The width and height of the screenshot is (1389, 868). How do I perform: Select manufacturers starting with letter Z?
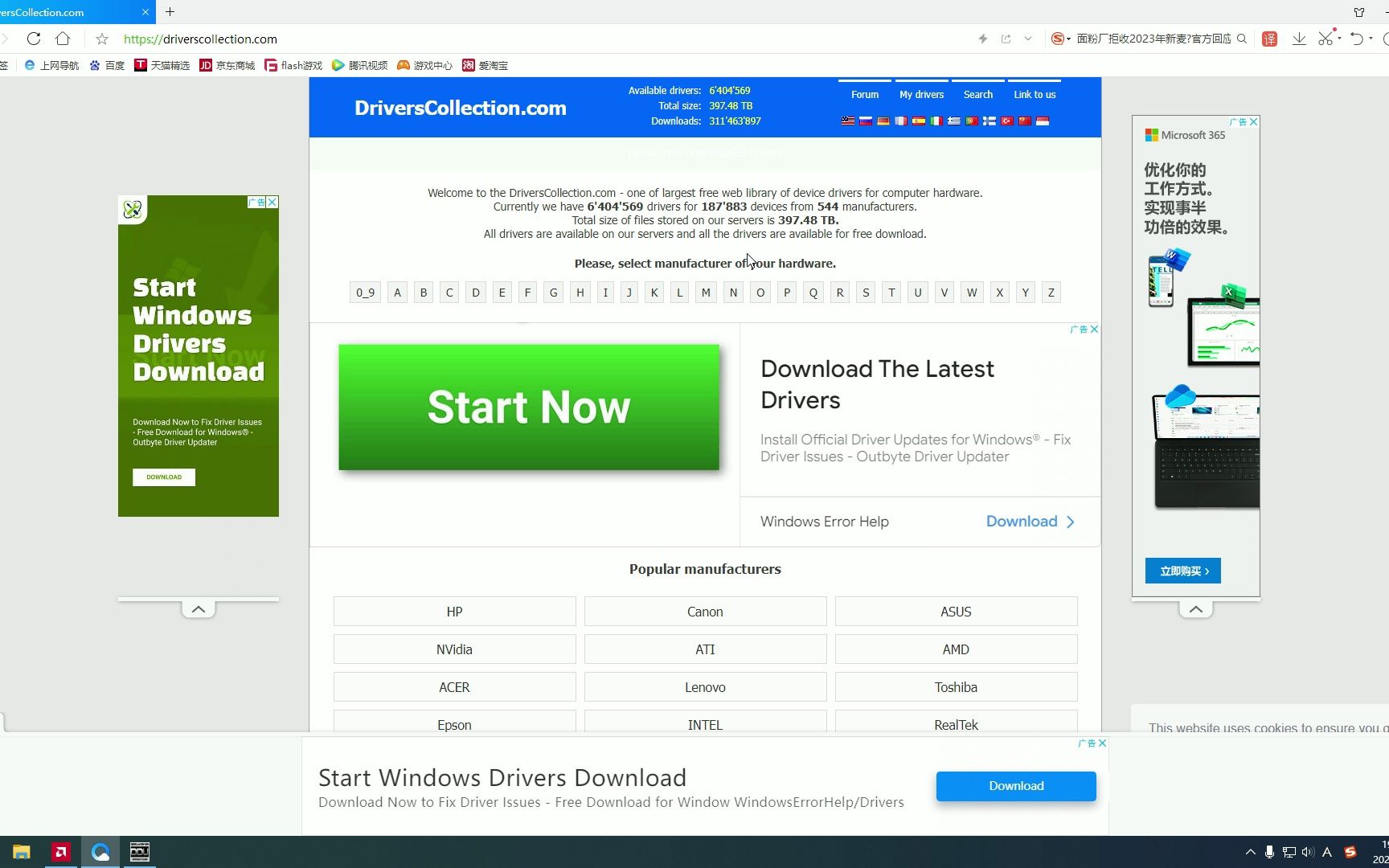coord(1051,293)
